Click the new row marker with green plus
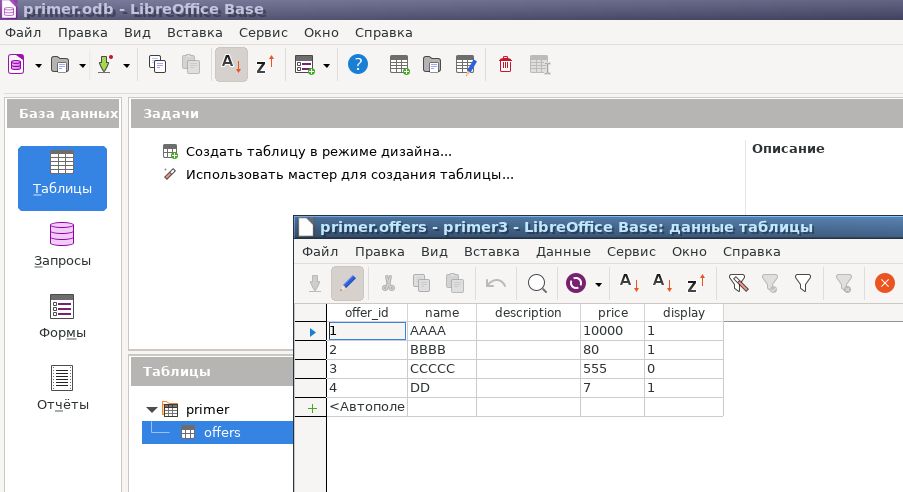This screenshot has height=492, width=903. pyautogui.click(x=312, y=408)
